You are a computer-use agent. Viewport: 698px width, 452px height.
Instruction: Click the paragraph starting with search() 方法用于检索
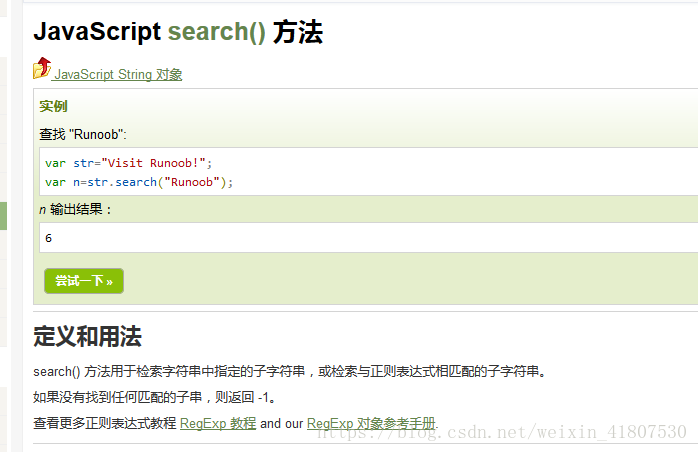[x=290, y=371]
